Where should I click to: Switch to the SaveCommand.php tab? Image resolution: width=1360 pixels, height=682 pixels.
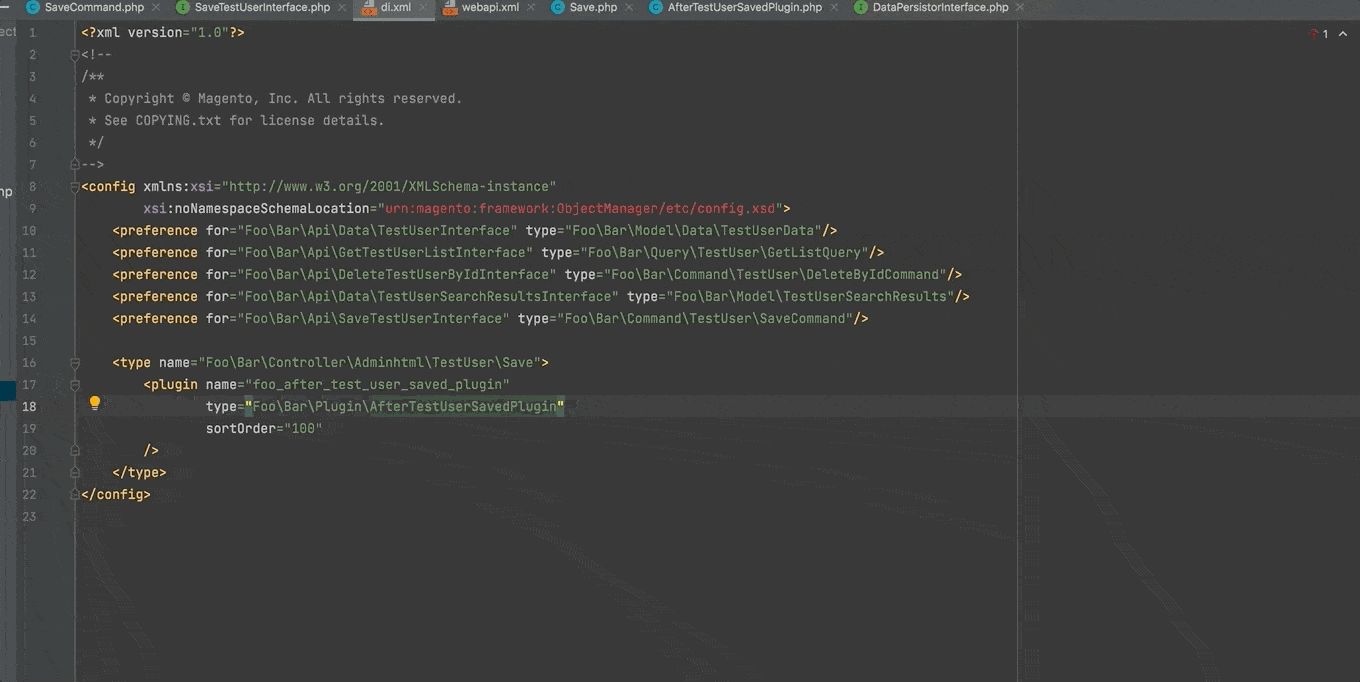coord(94,8)
